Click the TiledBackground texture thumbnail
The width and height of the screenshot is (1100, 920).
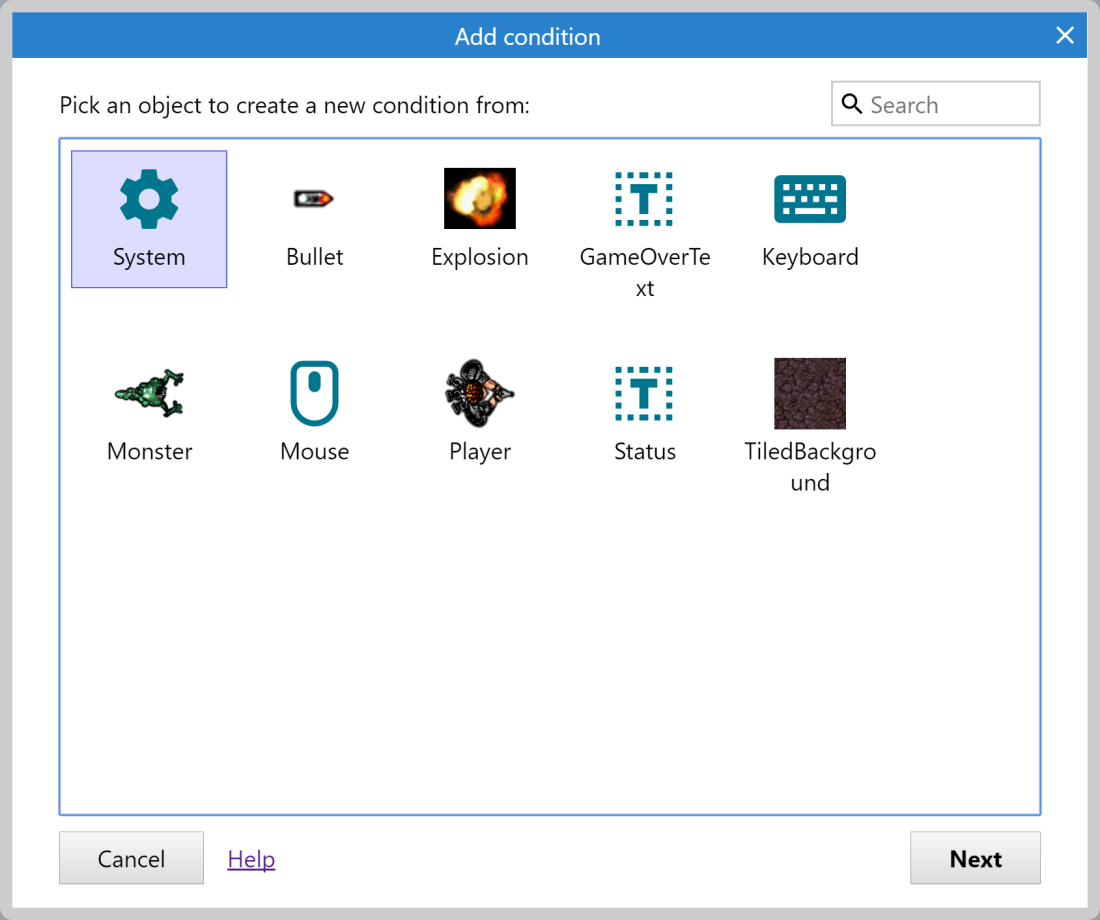[x=809, y=393]
